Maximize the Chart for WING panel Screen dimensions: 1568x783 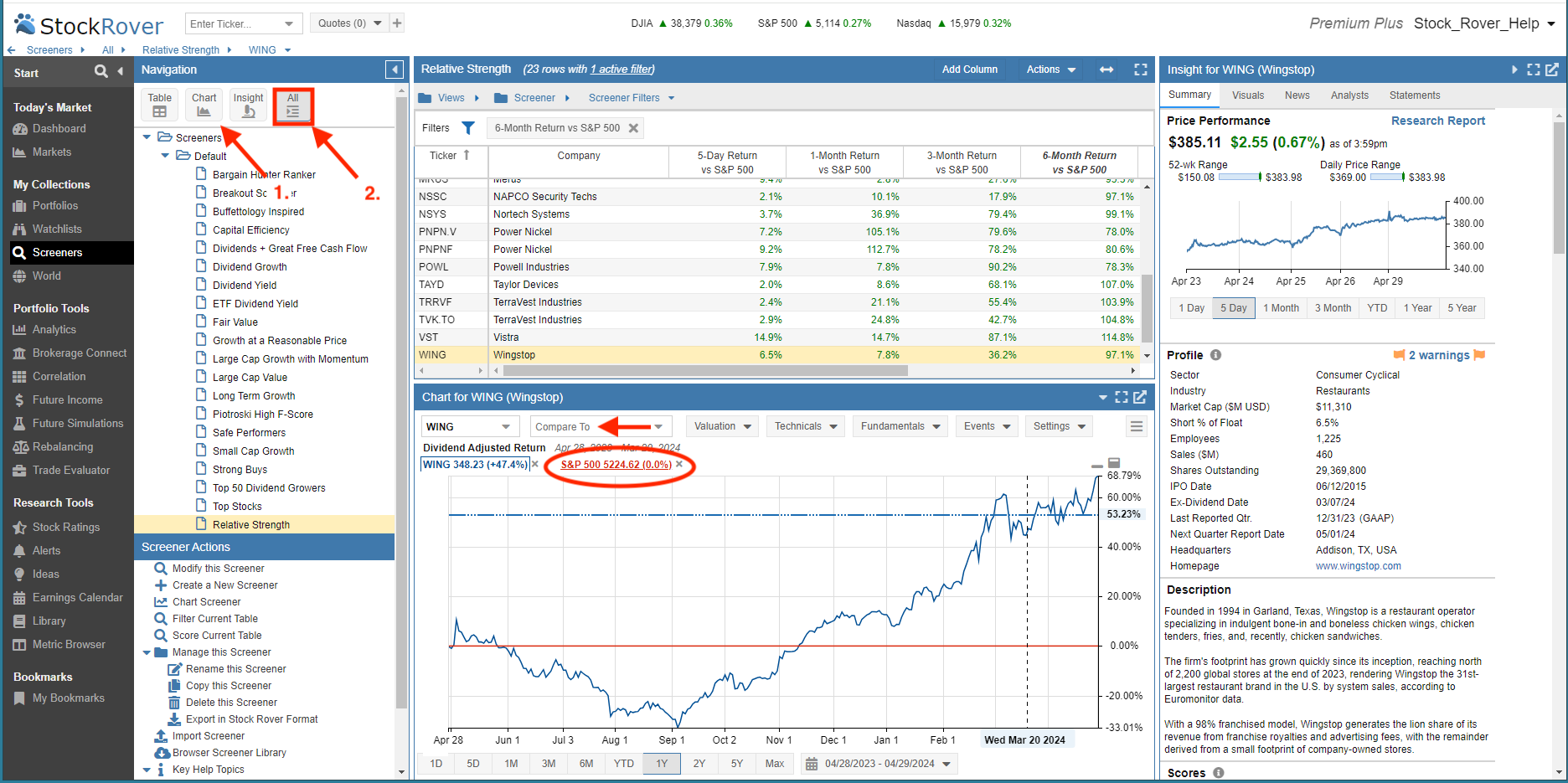1122,397
